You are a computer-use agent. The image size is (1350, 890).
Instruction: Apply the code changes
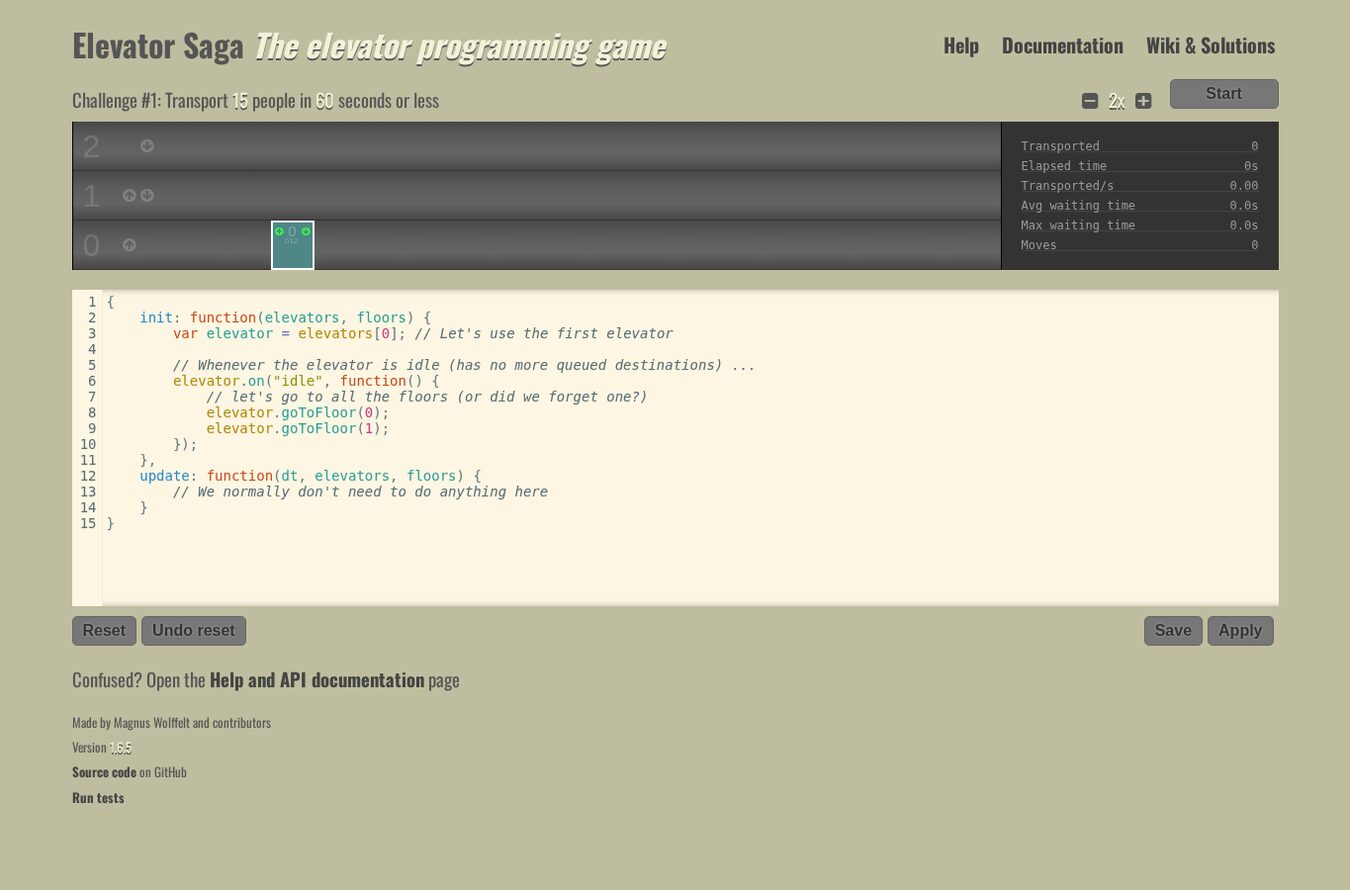[x=1240, y=631]
